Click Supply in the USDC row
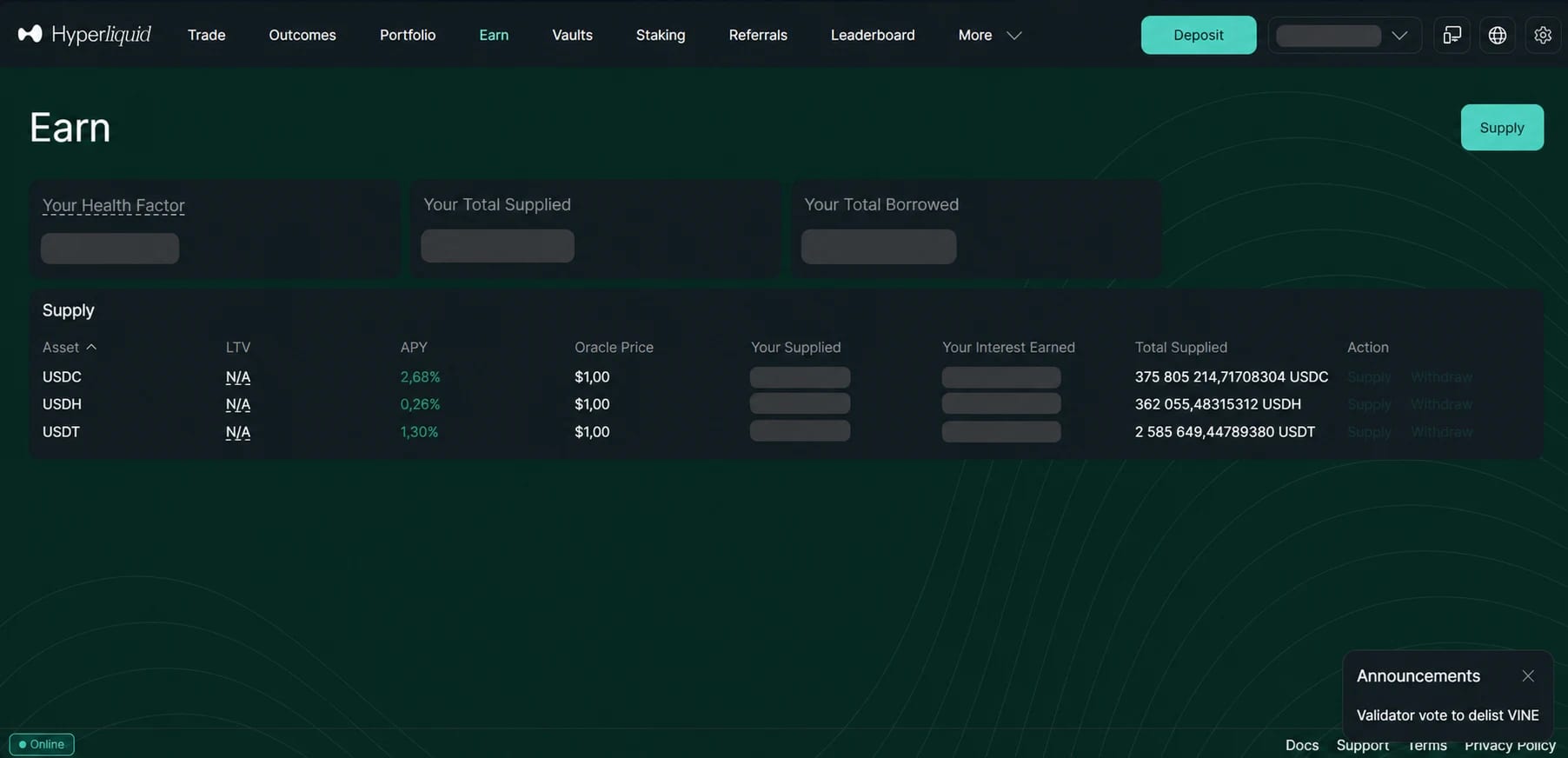Screen dimensions: 1568x758 pos(1369,376)
